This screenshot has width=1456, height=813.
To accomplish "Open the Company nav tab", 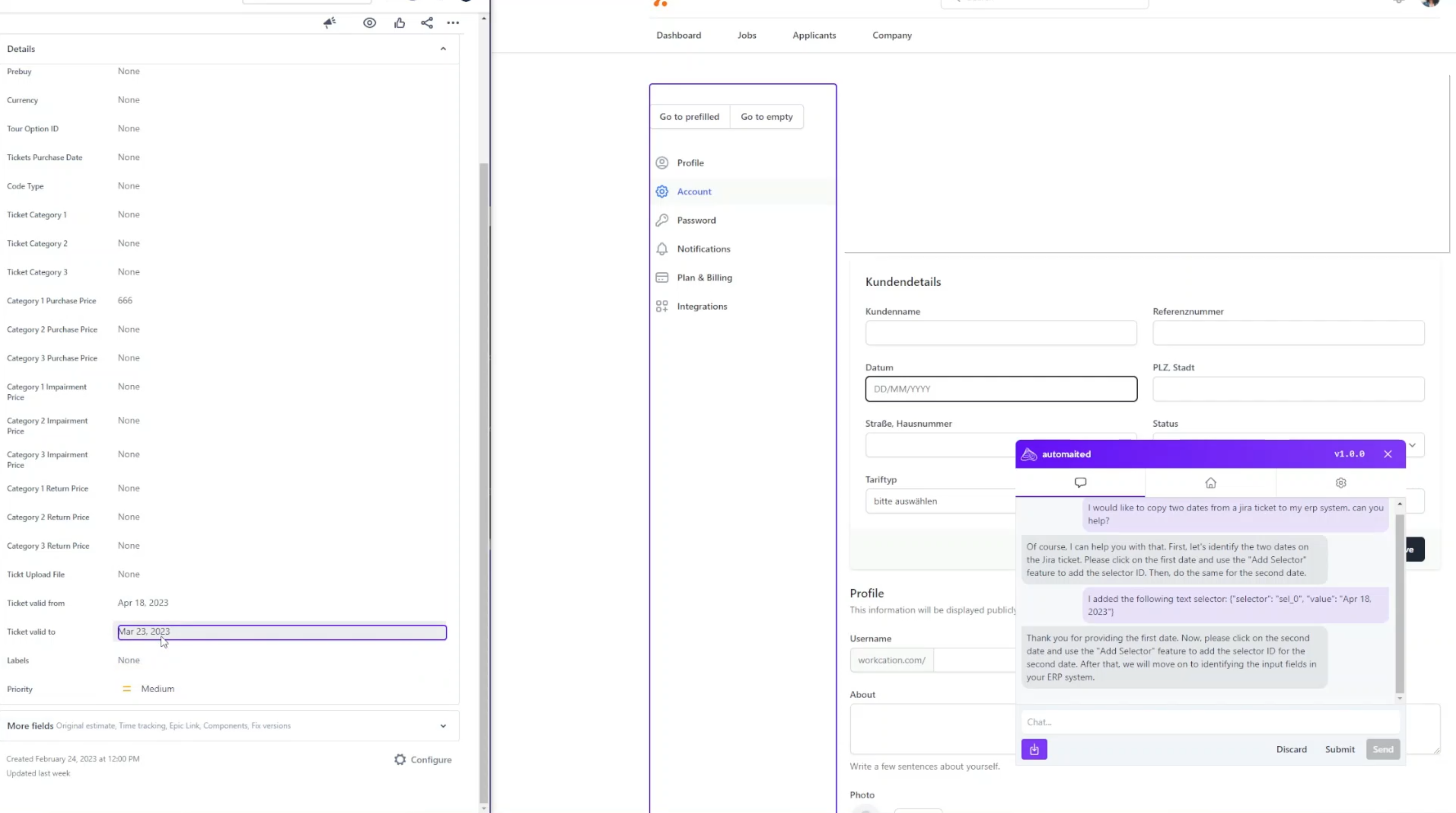I will [x=892, y=35].
